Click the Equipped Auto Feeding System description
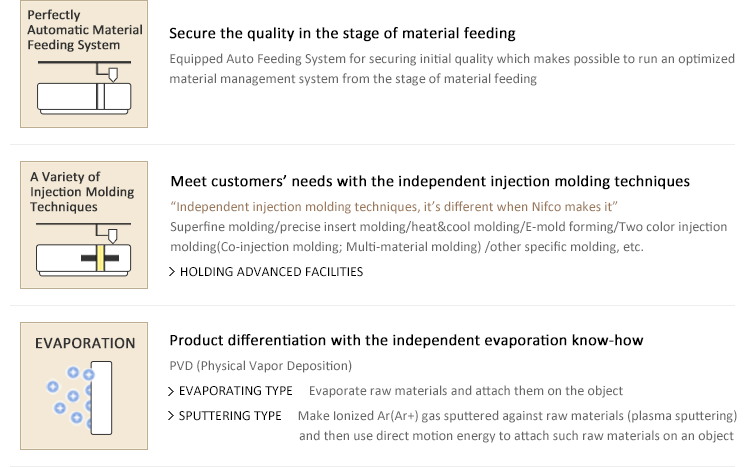The width and height of the screenshot is (745, 467). point(452,68)
